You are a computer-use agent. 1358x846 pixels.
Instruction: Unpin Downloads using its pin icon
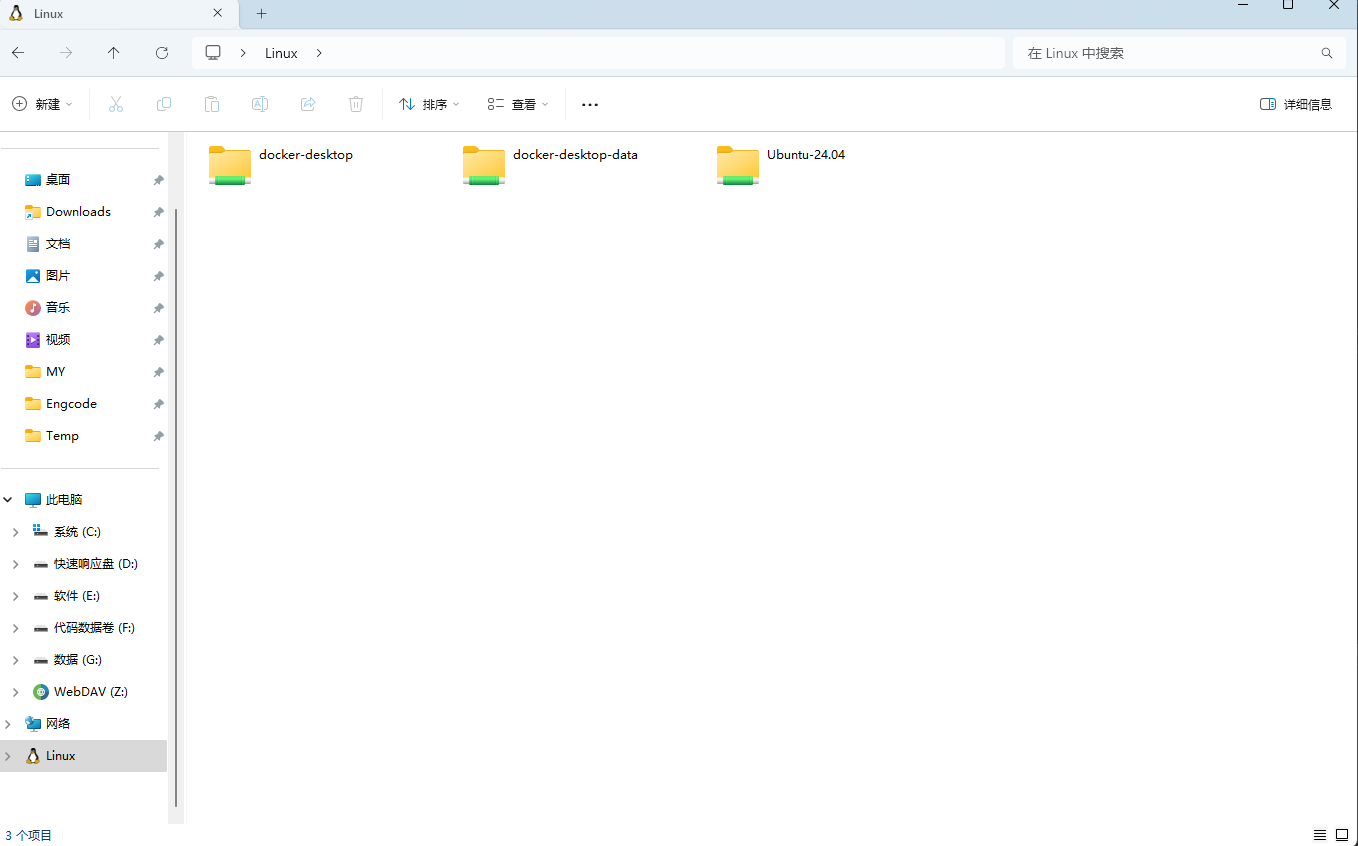click(x=158, y=212)
